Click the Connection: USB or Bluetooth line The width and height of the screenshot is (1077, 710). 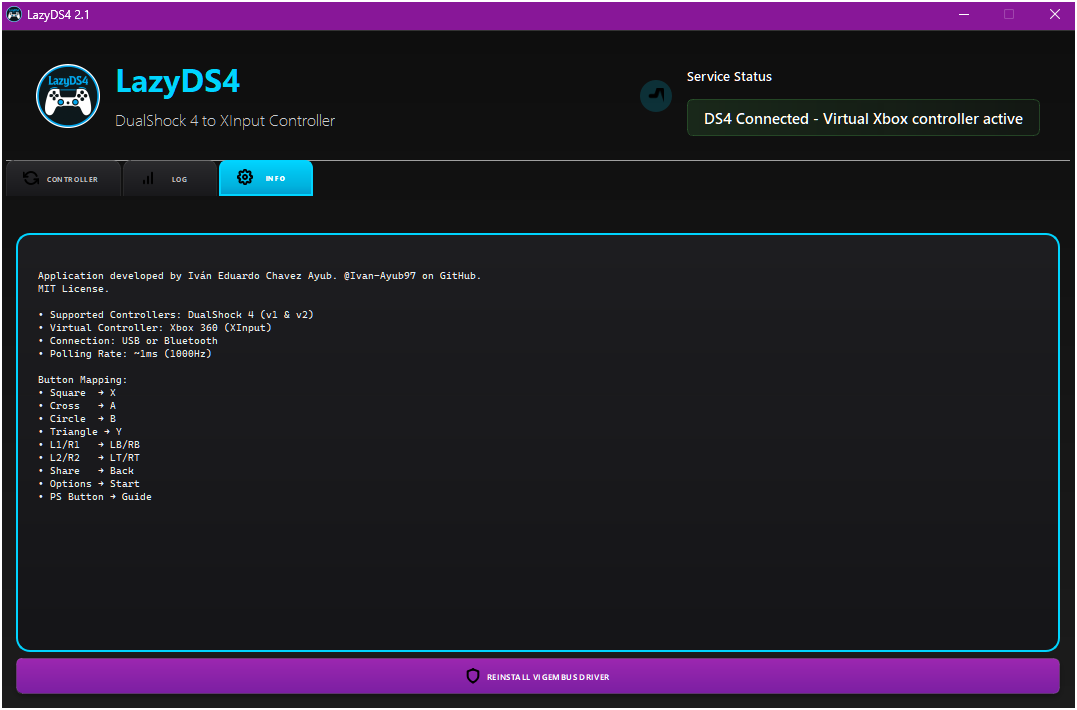click(128, 341)
